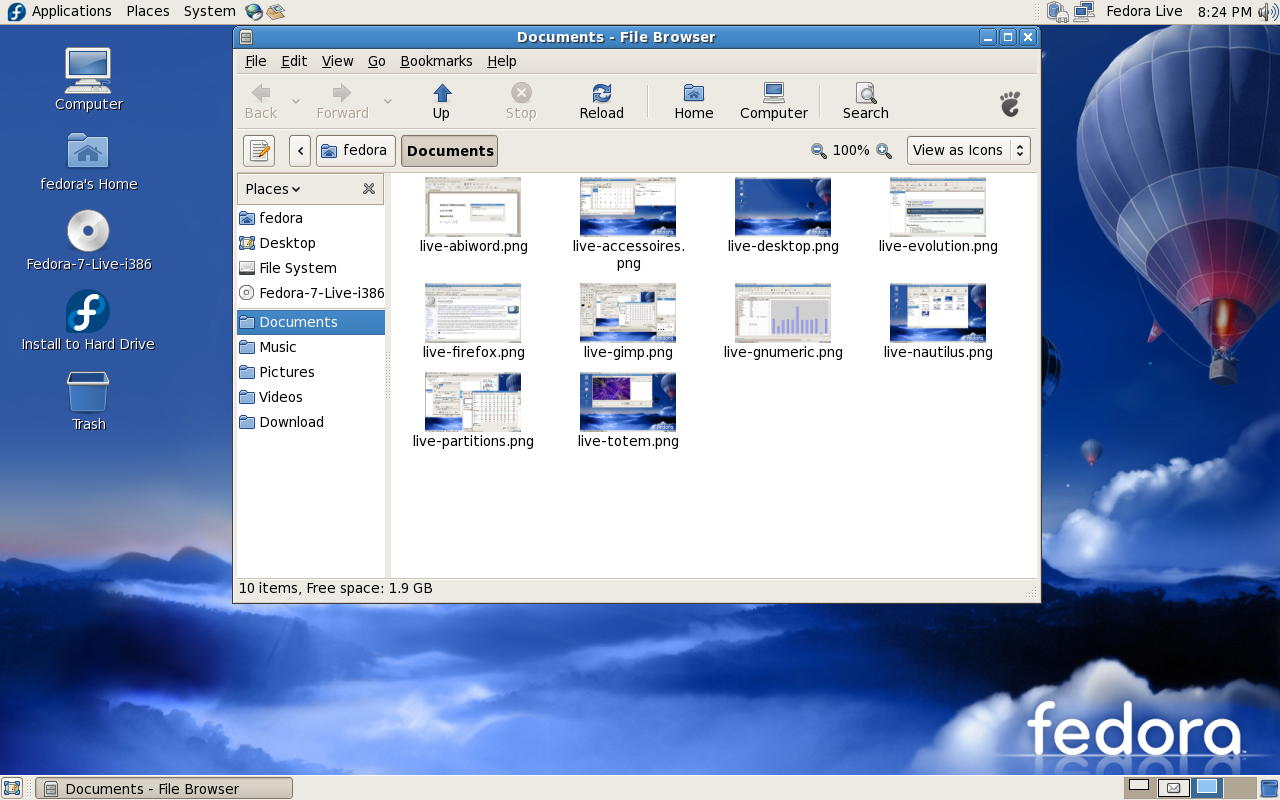The image size is (1280, 800).
Task: Click the 8:24 PM clock
Action: 1224,11
